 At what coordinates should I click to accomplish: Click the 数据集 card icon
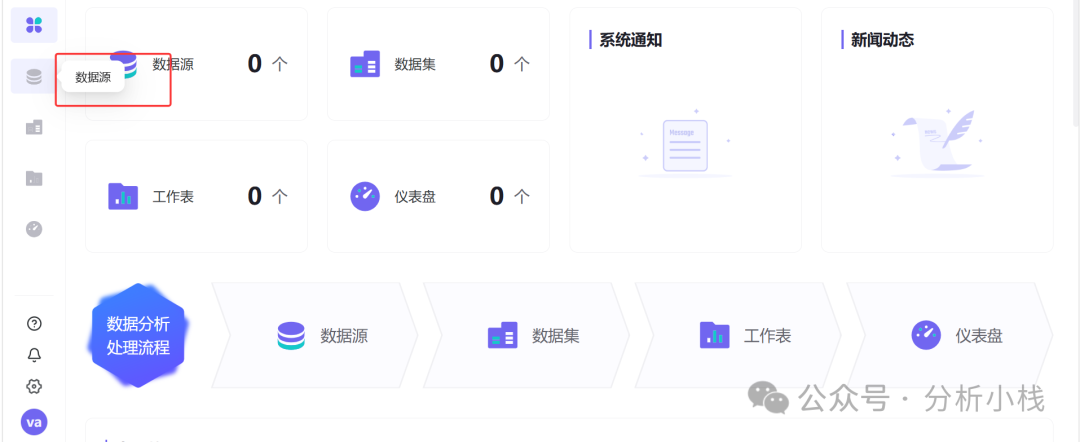point(365,64)
